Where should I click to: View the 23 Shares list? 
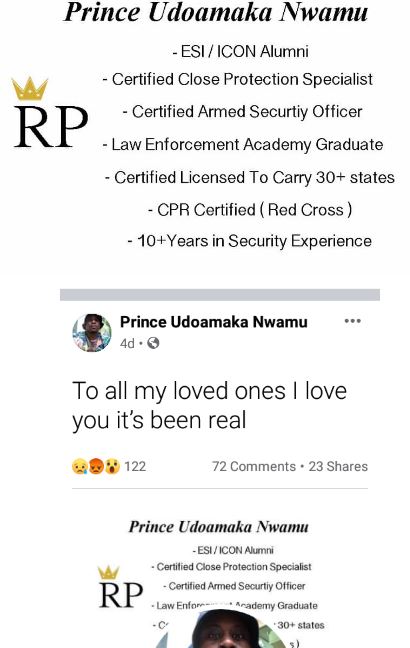click(x=338, y=467)
